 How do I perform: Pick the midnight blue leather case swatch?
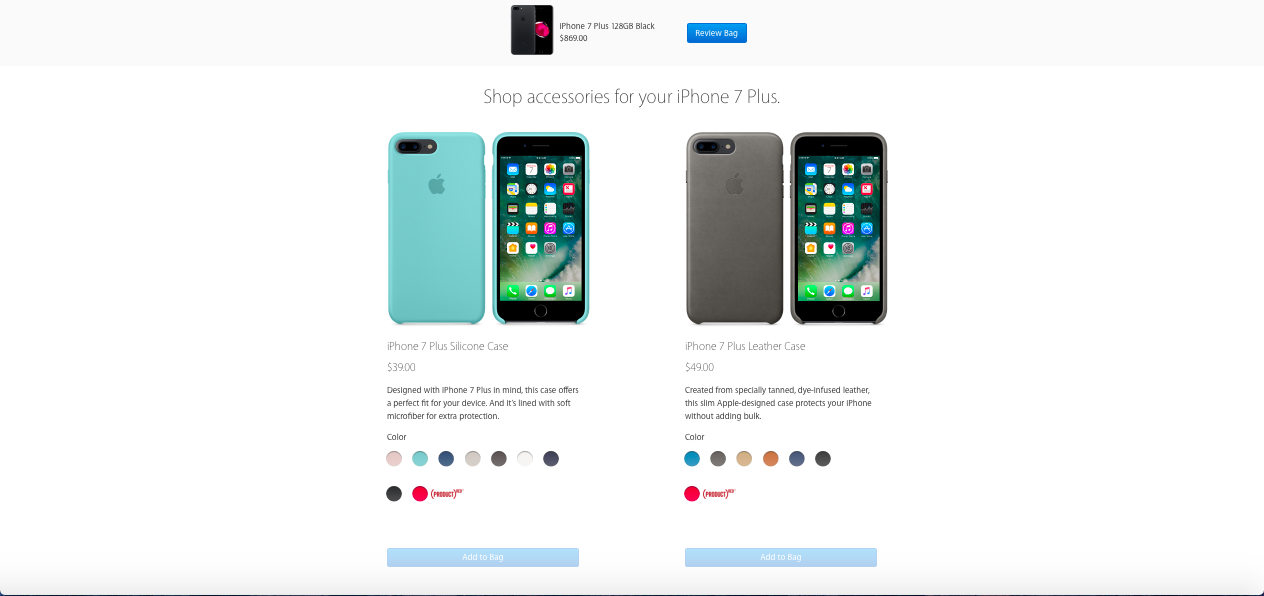[797, 459]
